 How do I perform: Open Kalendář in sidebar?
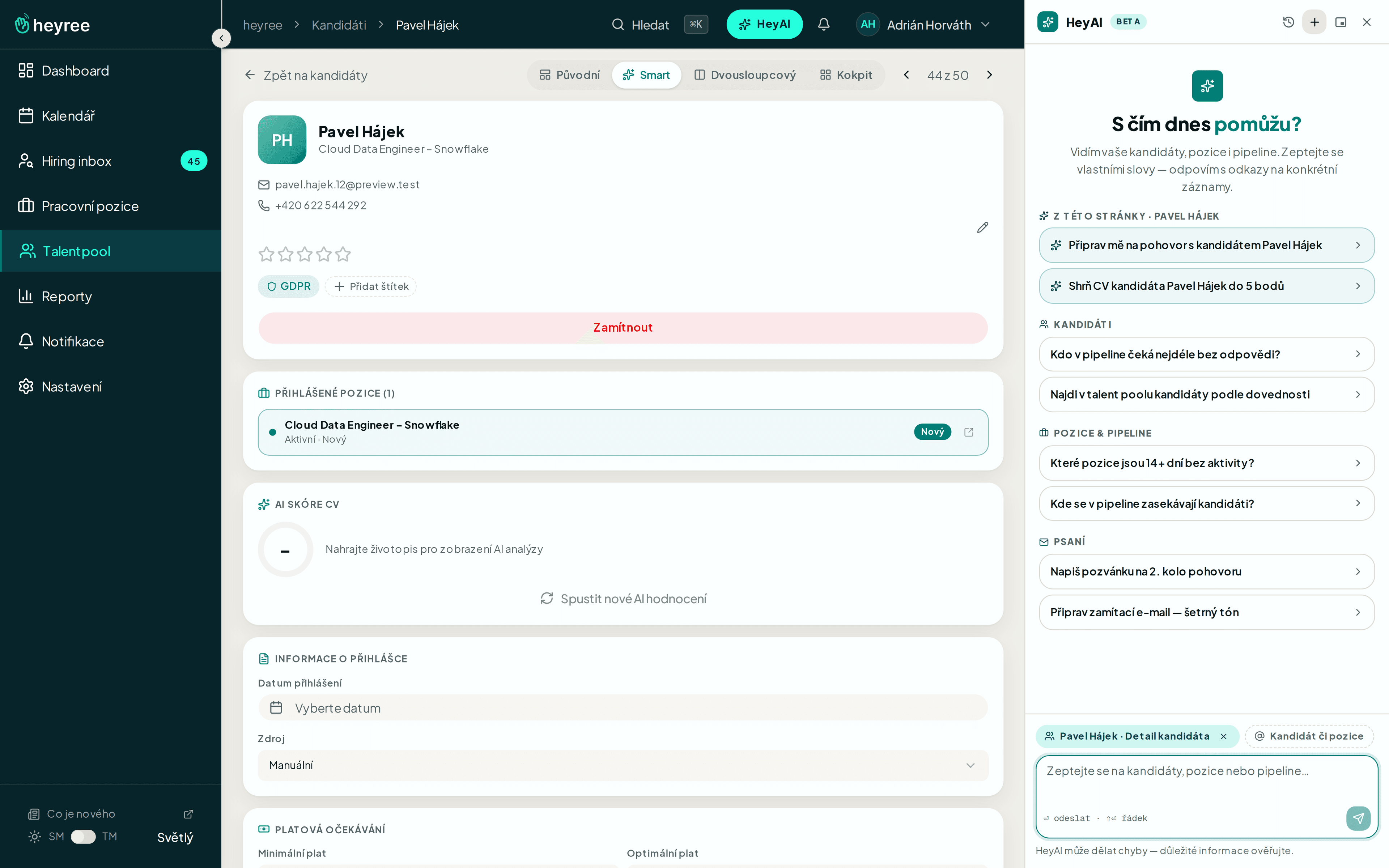point(111,116)
